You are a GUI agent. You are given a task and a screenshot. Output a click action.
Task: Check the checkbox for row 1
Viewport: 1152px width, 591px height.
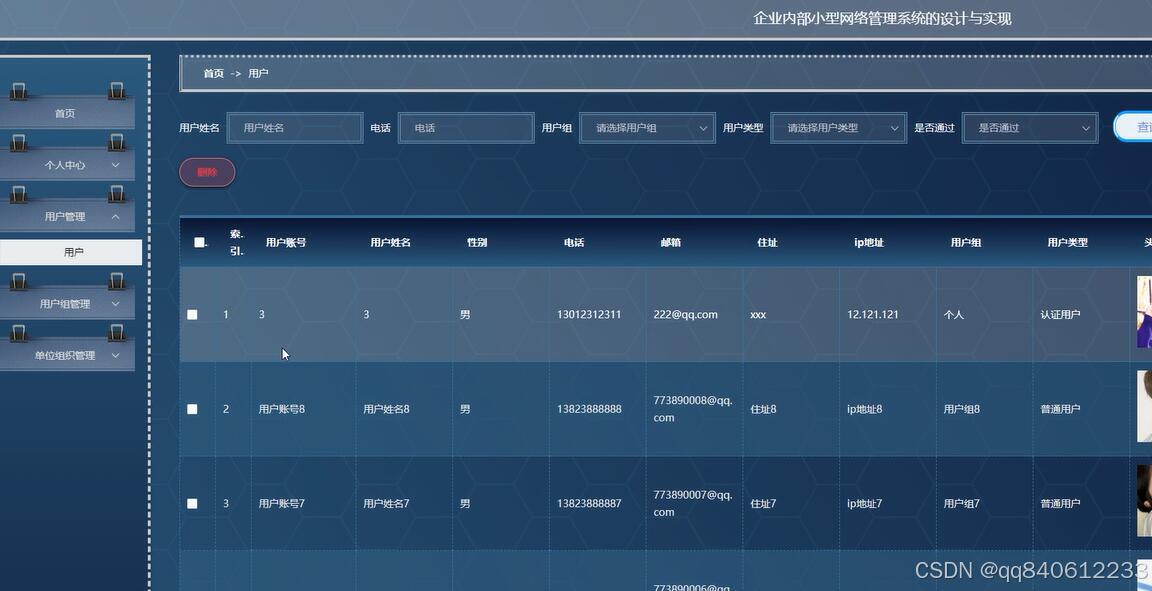point(192,314)
